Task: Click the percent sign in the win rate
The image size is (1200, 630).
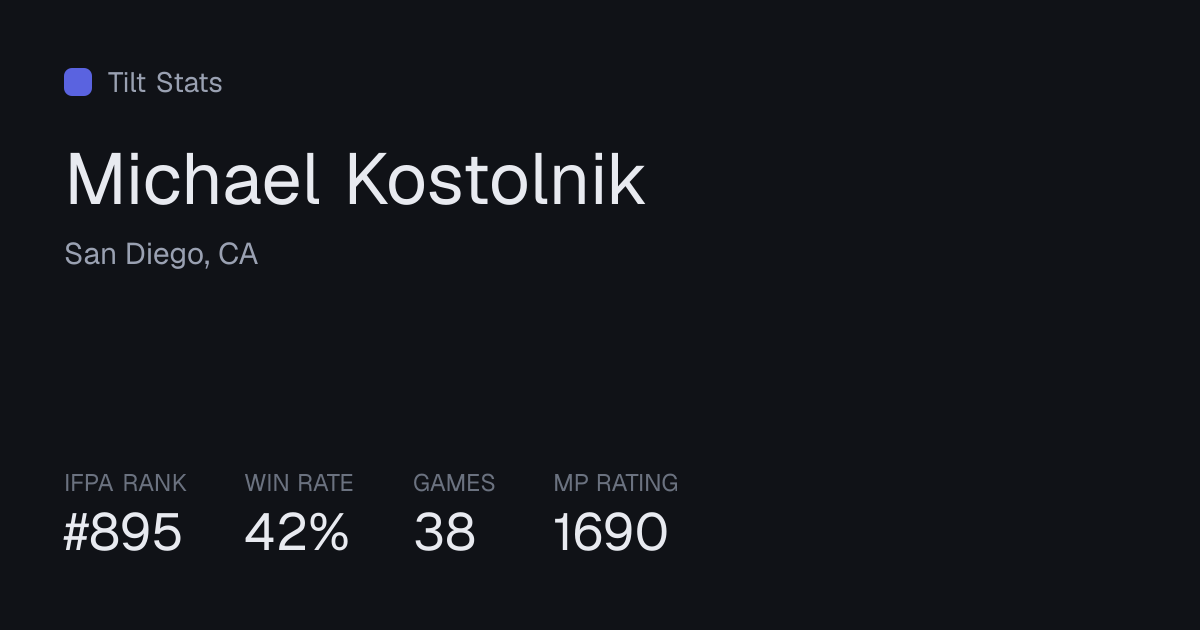Action: click(328, 532)
